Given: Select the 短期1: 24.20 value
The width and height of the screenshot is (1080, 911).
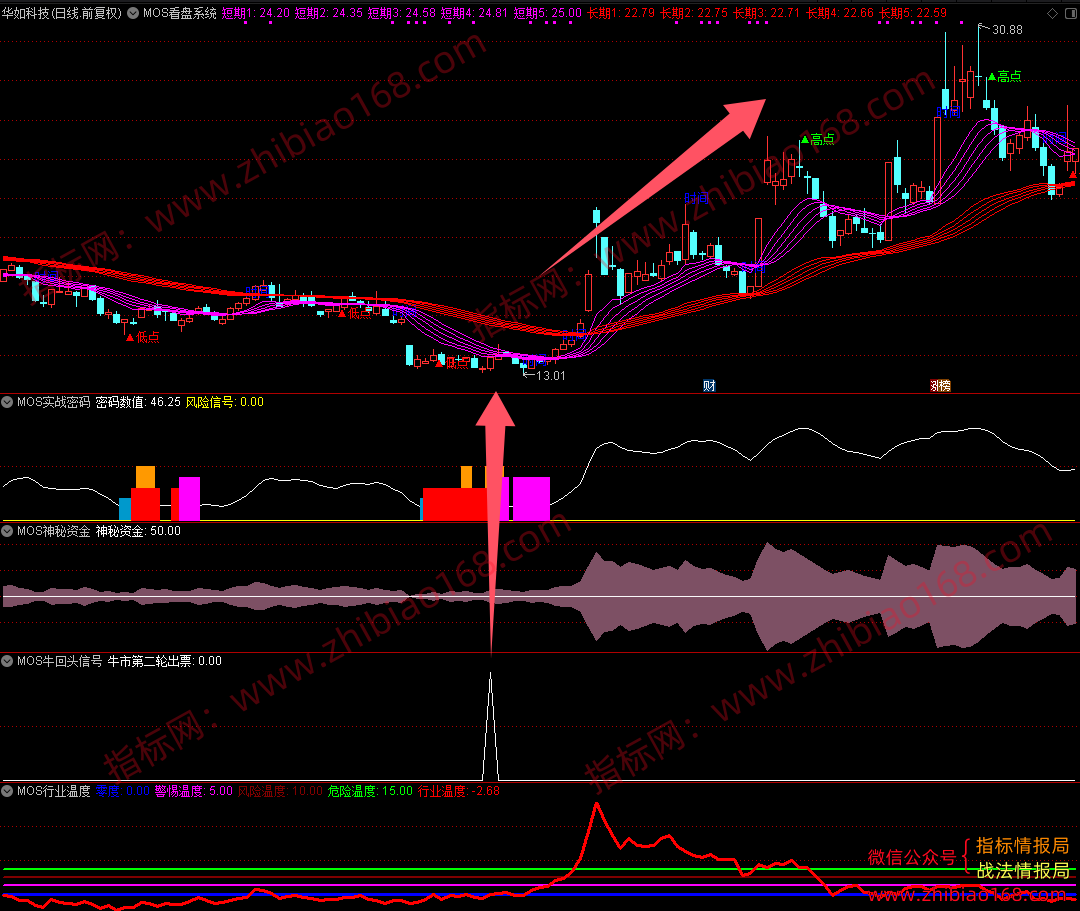Looking at the screenshot, I should [x=256, y=13].
